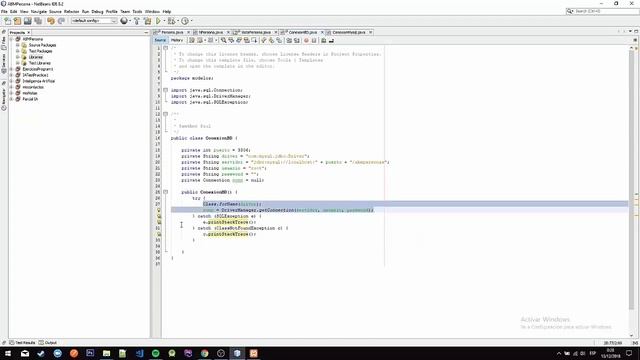Open dropdown arrow next to Run icon
This screenshot has height=360, width=640.
coord(164,21)
